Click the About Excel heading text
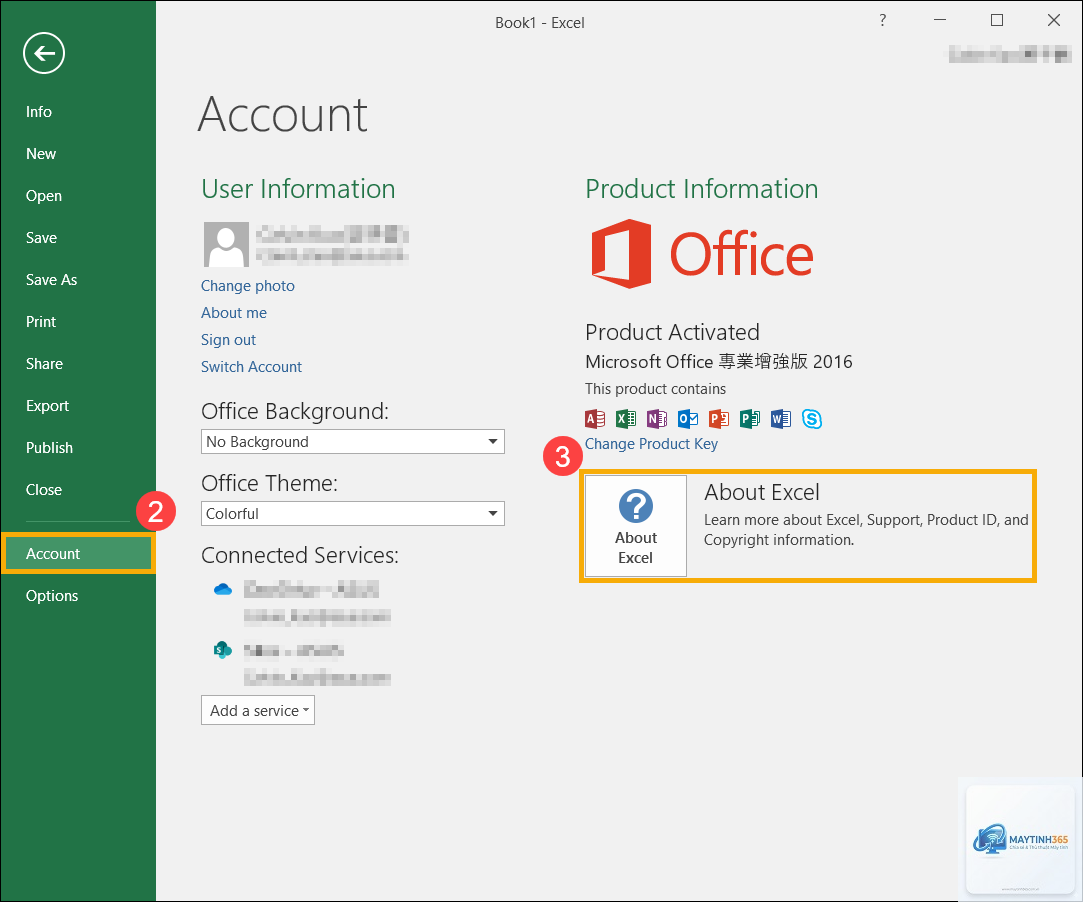The height and width of the screenshot is (902, 1083). point(761,492)
